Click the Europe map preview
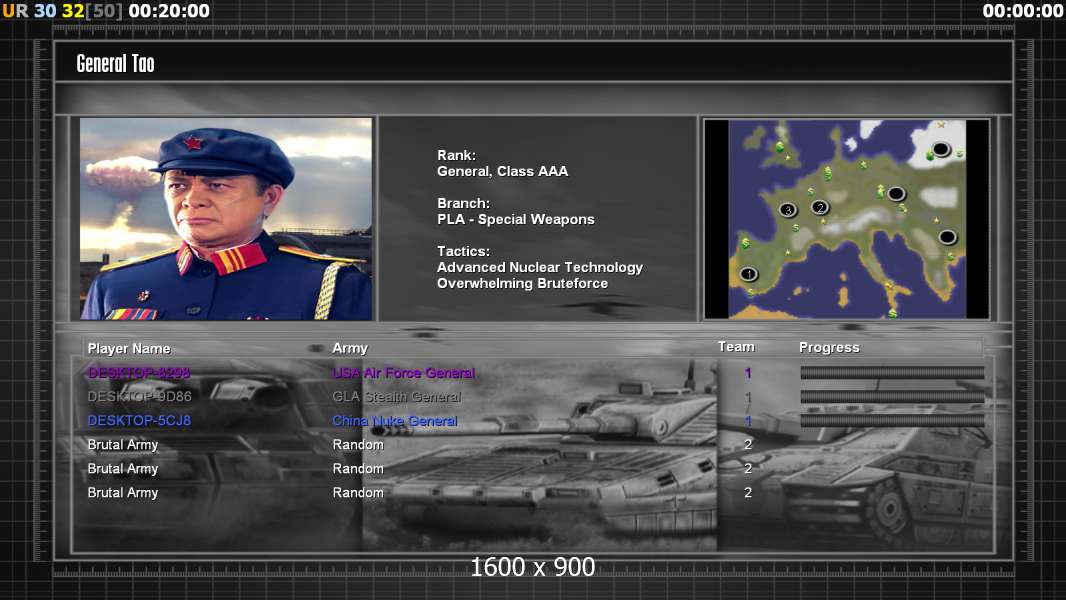This screenshot has width=1066, height=600. point(846,219)
